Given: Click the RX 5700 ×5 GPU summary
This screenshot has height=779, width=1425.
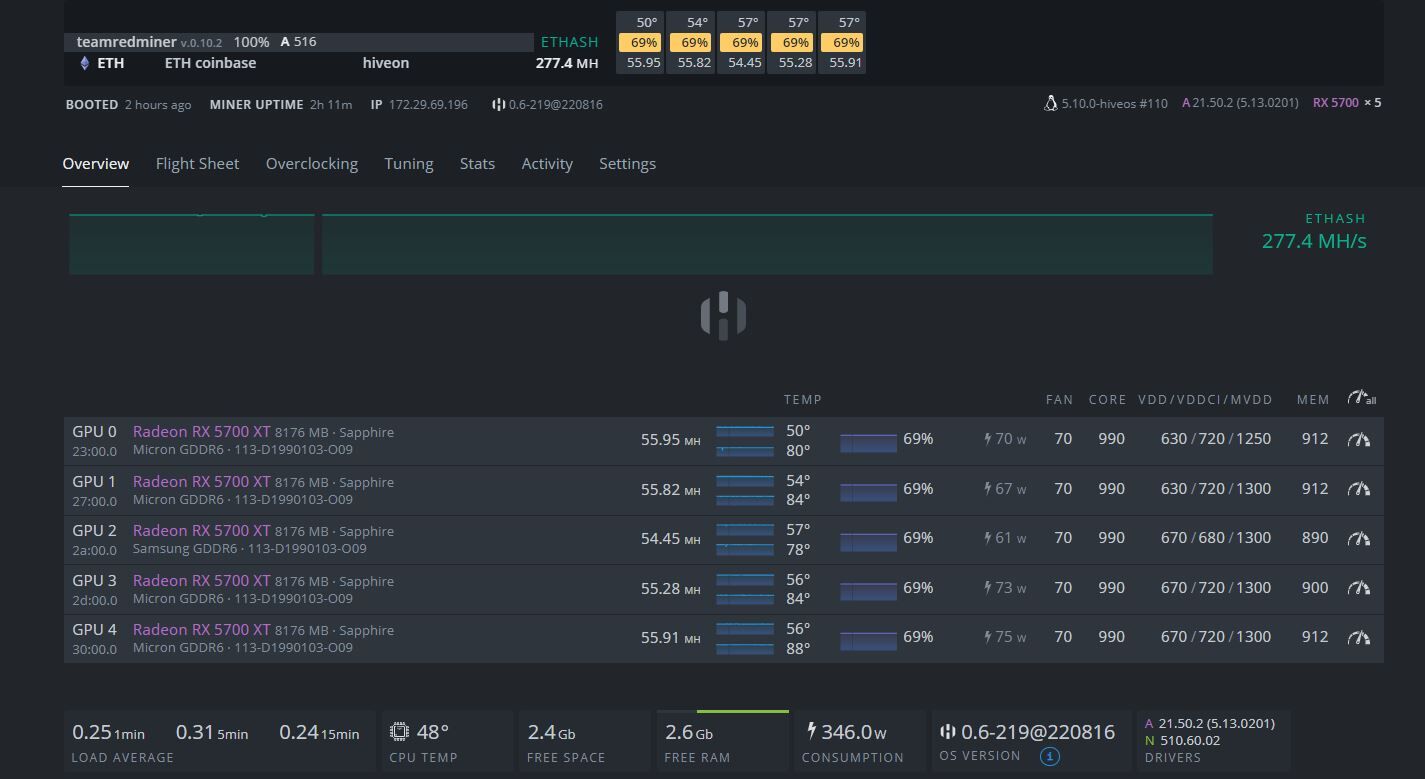Looking at the screenshot, I should point(1347,103).
